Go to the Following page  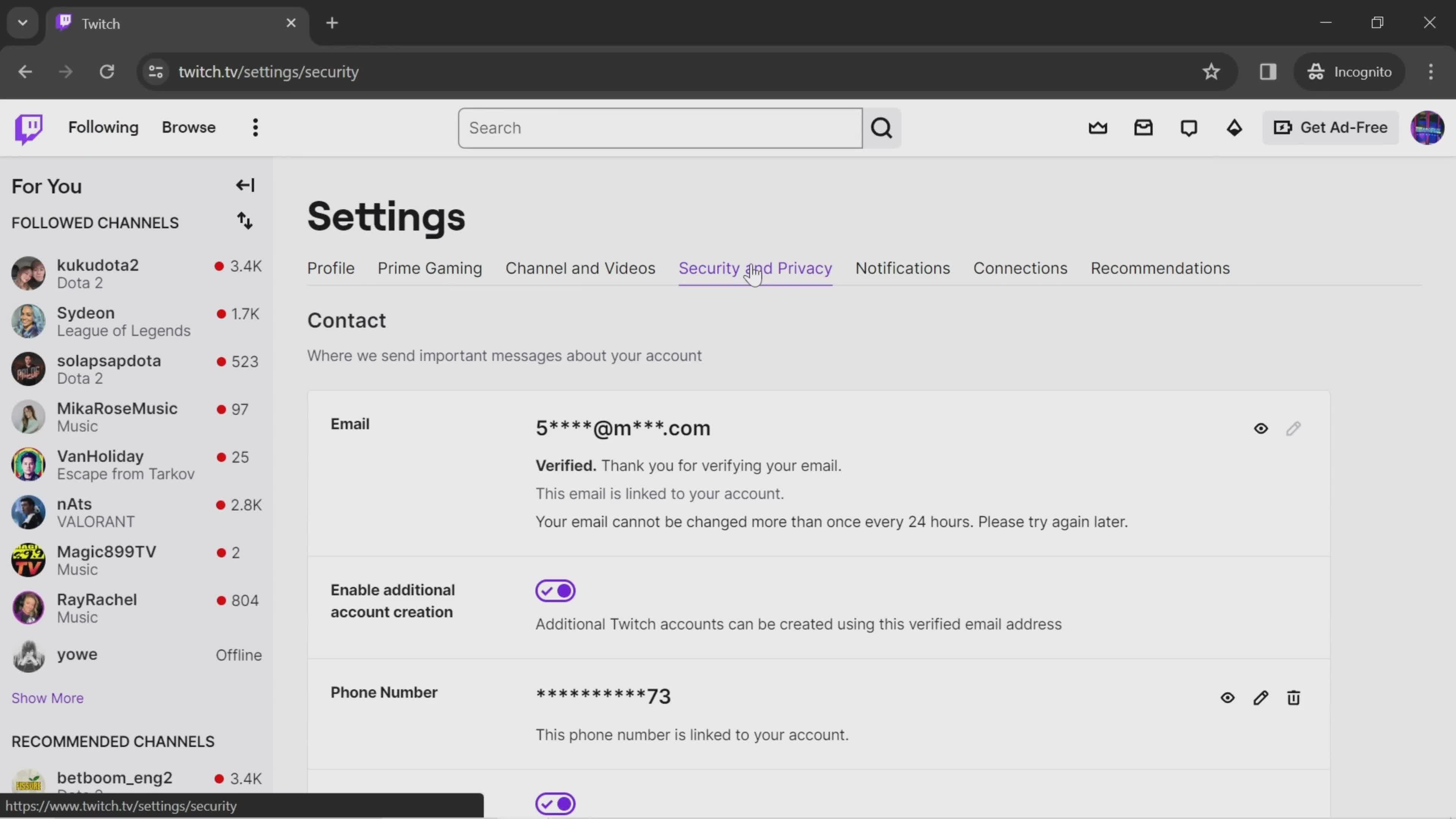click(104, 128)
